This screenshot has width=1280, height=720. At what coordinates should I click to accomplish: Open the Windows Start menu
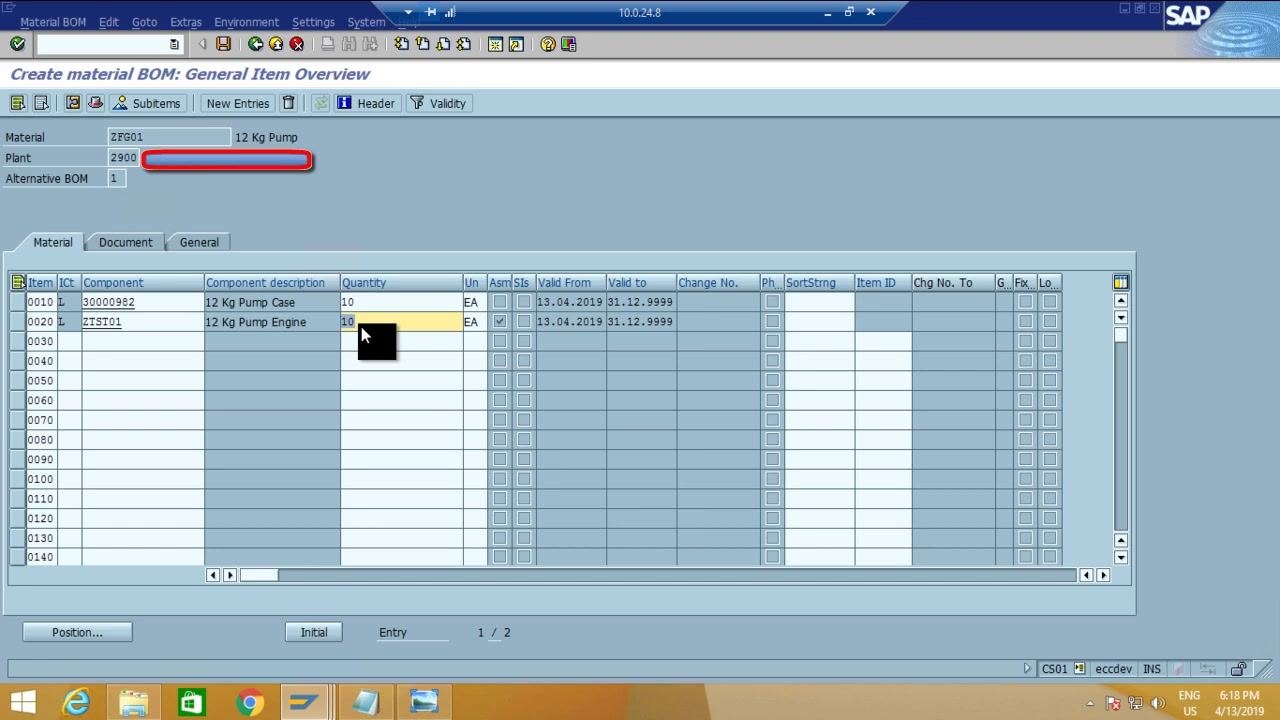pyautogui.click(x=23, y=702)
